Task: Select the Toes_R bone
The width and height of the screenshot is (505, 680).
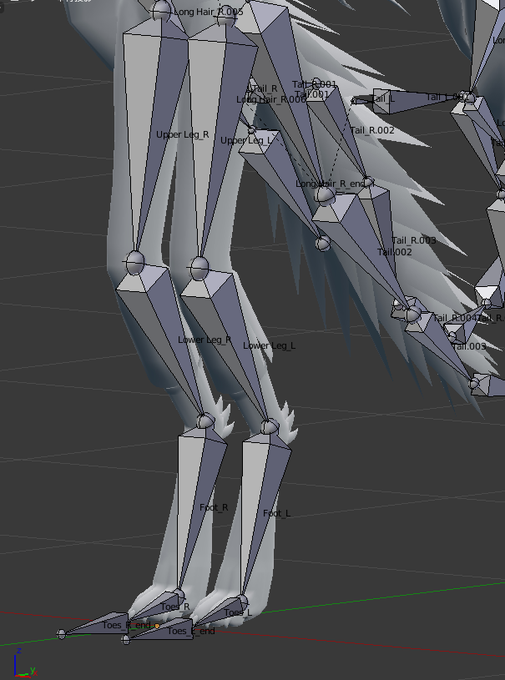Action: 154,607
